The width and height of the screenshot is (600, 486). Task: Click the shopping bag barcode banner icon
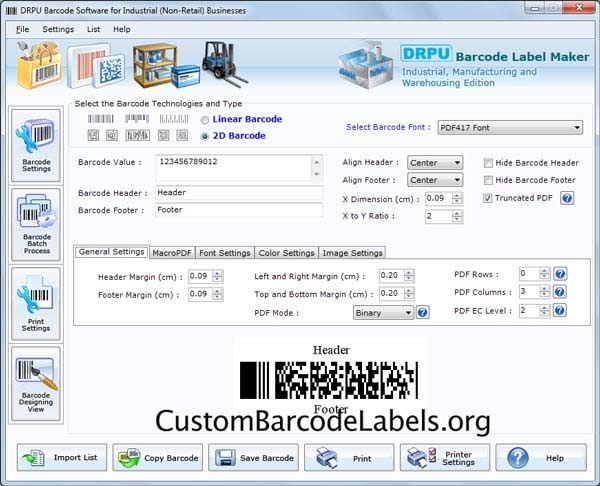tap(39, 65)
